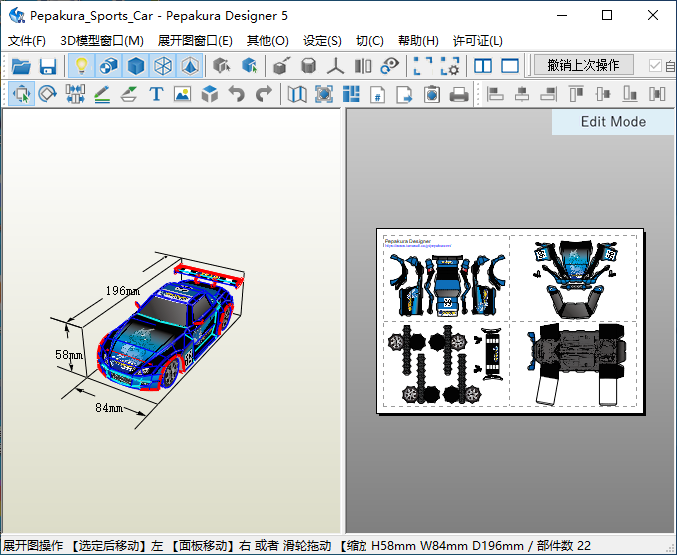Screen dimensions: 677x555
Task: Toggle the pyramid shape display icon
Action: click(190, 66)
